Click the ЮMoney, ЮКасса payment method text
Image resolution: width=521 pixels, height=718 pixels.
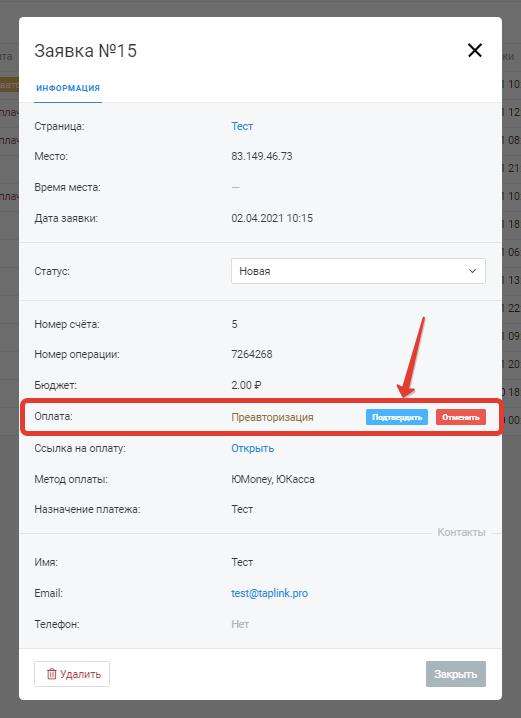click(273, 479)
